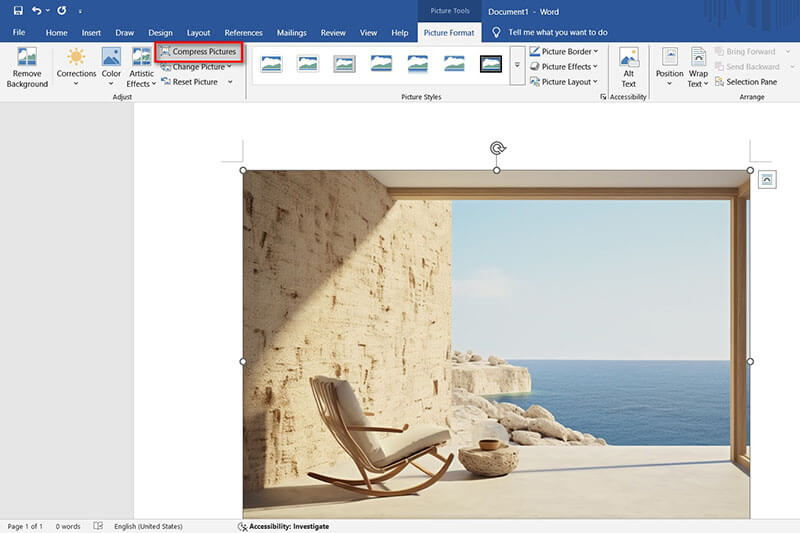
Task: Expand the Color dropdown
Action: 111,74
